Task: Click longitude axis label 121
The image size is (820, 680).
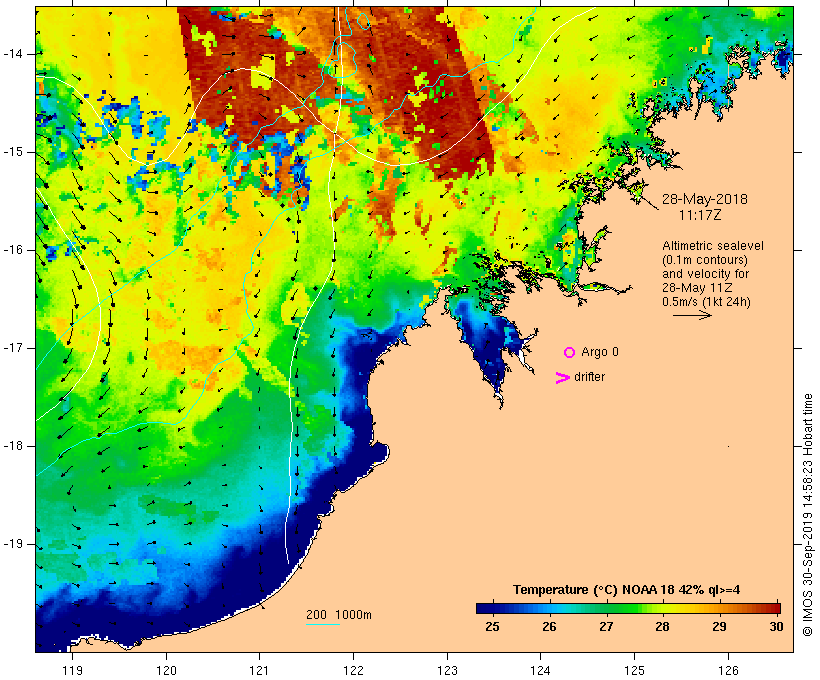Action: pos(259,670)
